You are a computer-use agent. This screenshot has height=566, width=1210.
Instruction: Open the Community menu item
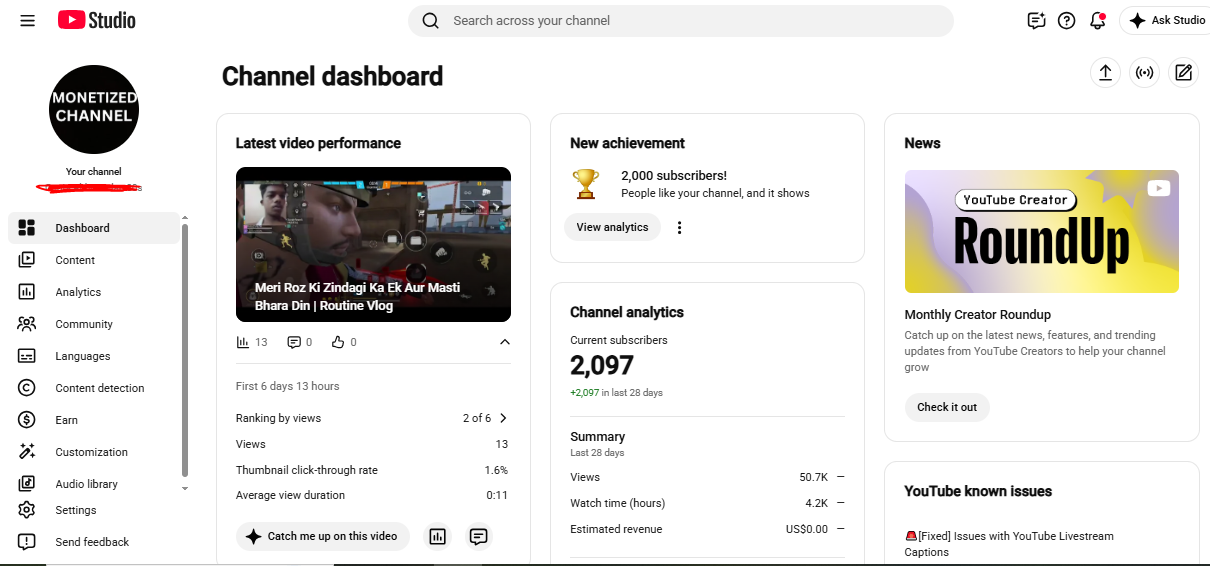click(x=94, y=324)
